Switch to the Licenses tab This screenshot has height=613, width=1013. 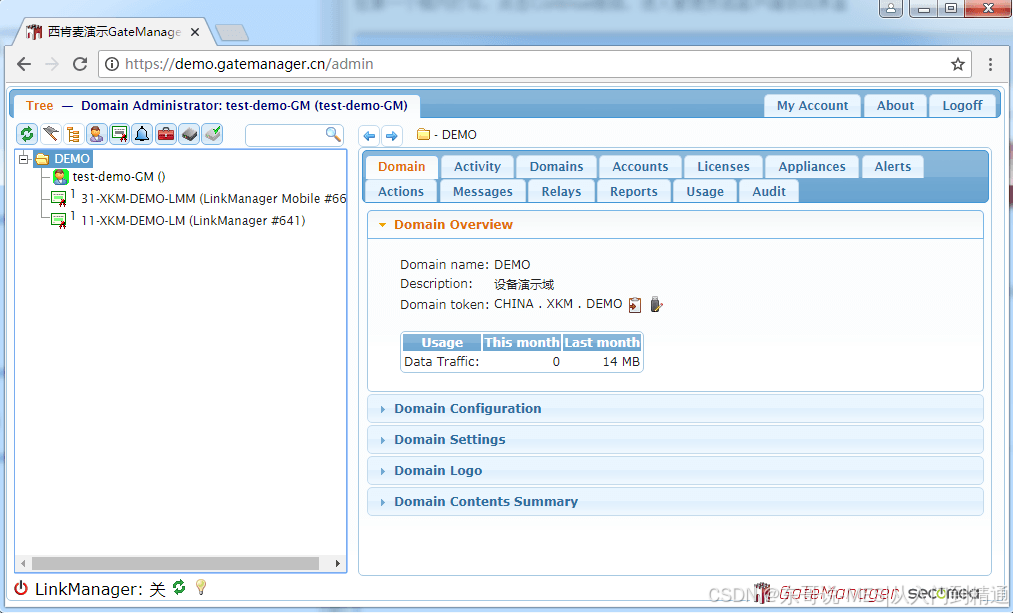click(724, 167)
